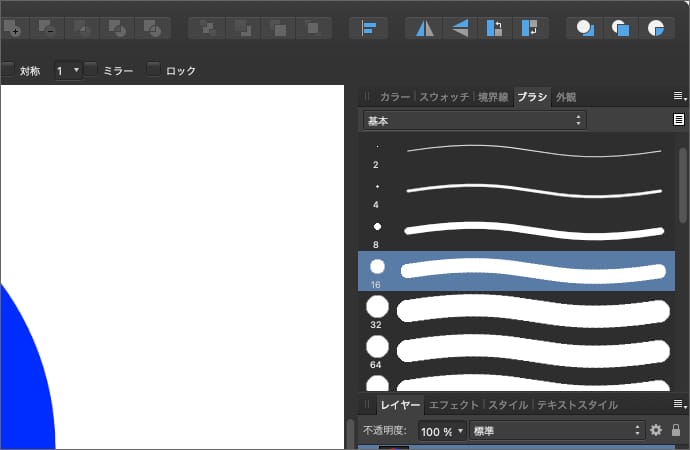
Task: Open the Alignment options icon
Action: tap(368, 28)
